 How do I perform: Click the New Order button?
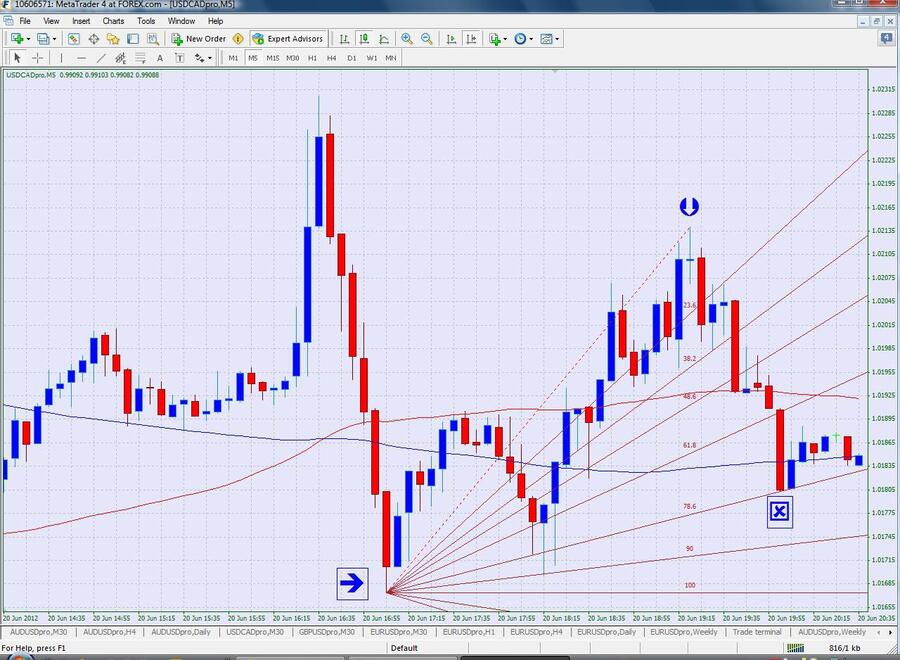click(198, 39)
